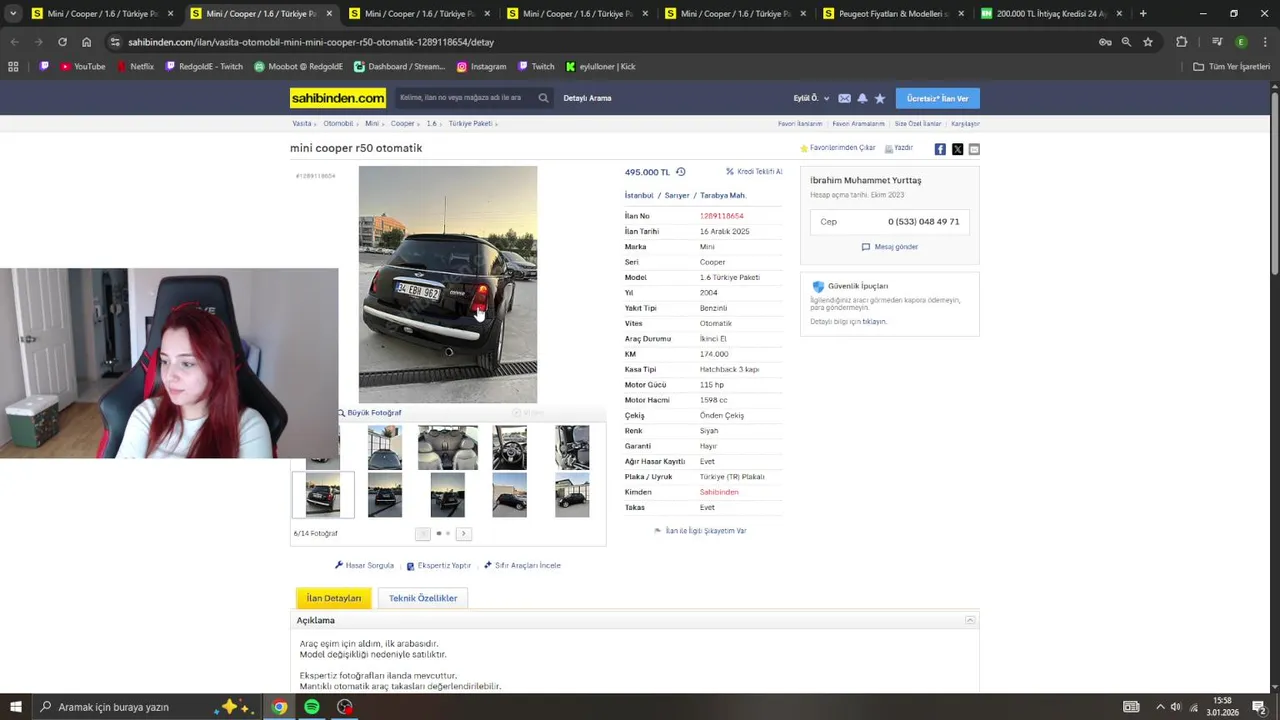Click the search magnifier in the site header
1280x720 pixels.
(x=543, y=98)
